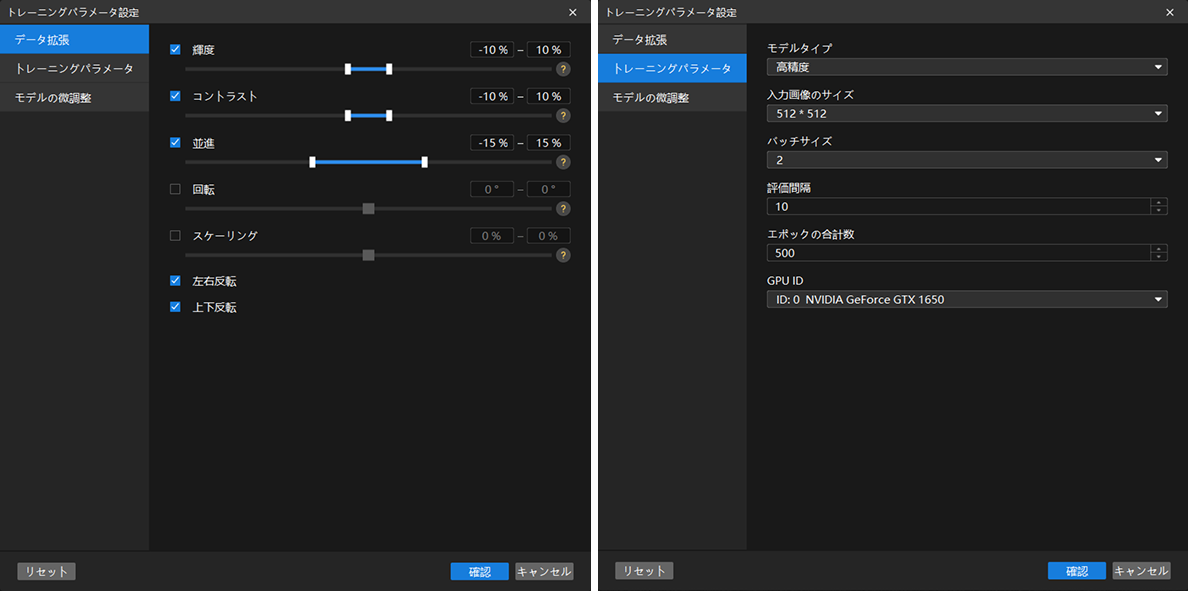Click the コントラスト slider left handle
This screenshot has width=1188, height=591.
[348, 116]
